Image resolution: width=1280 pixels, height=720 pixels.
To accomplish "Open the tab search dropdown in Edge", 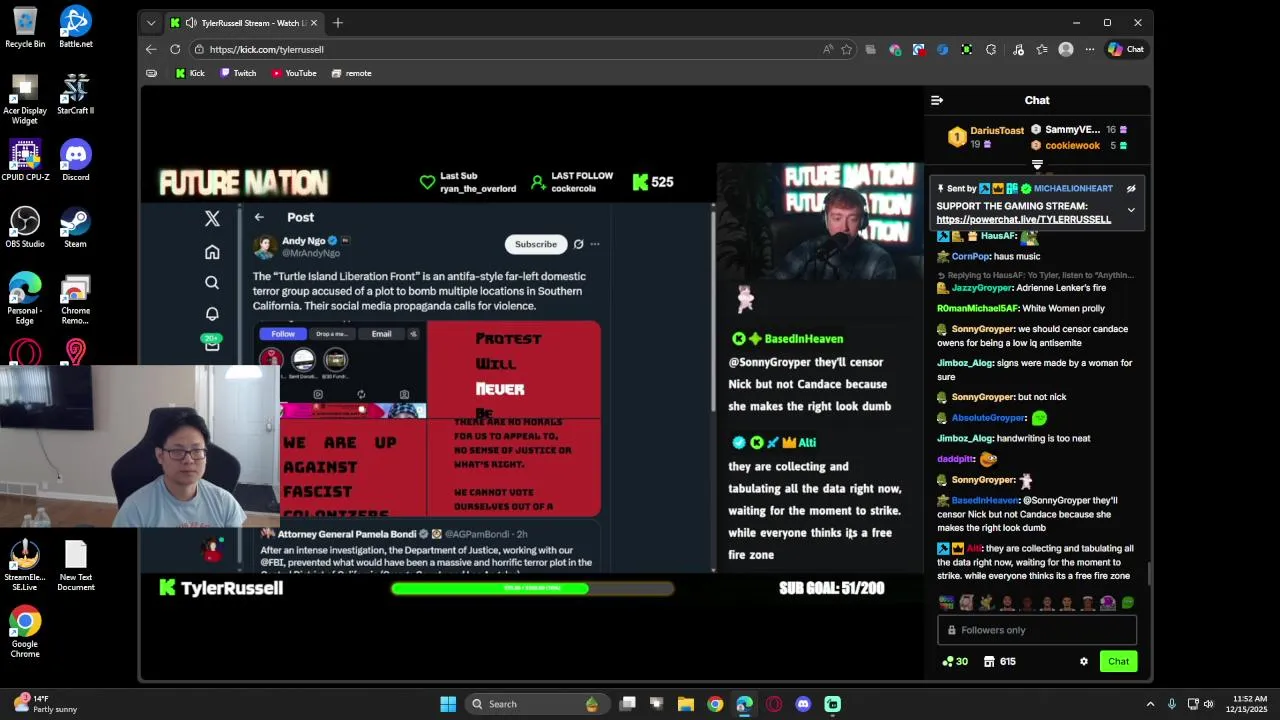I will pos(151,23).
